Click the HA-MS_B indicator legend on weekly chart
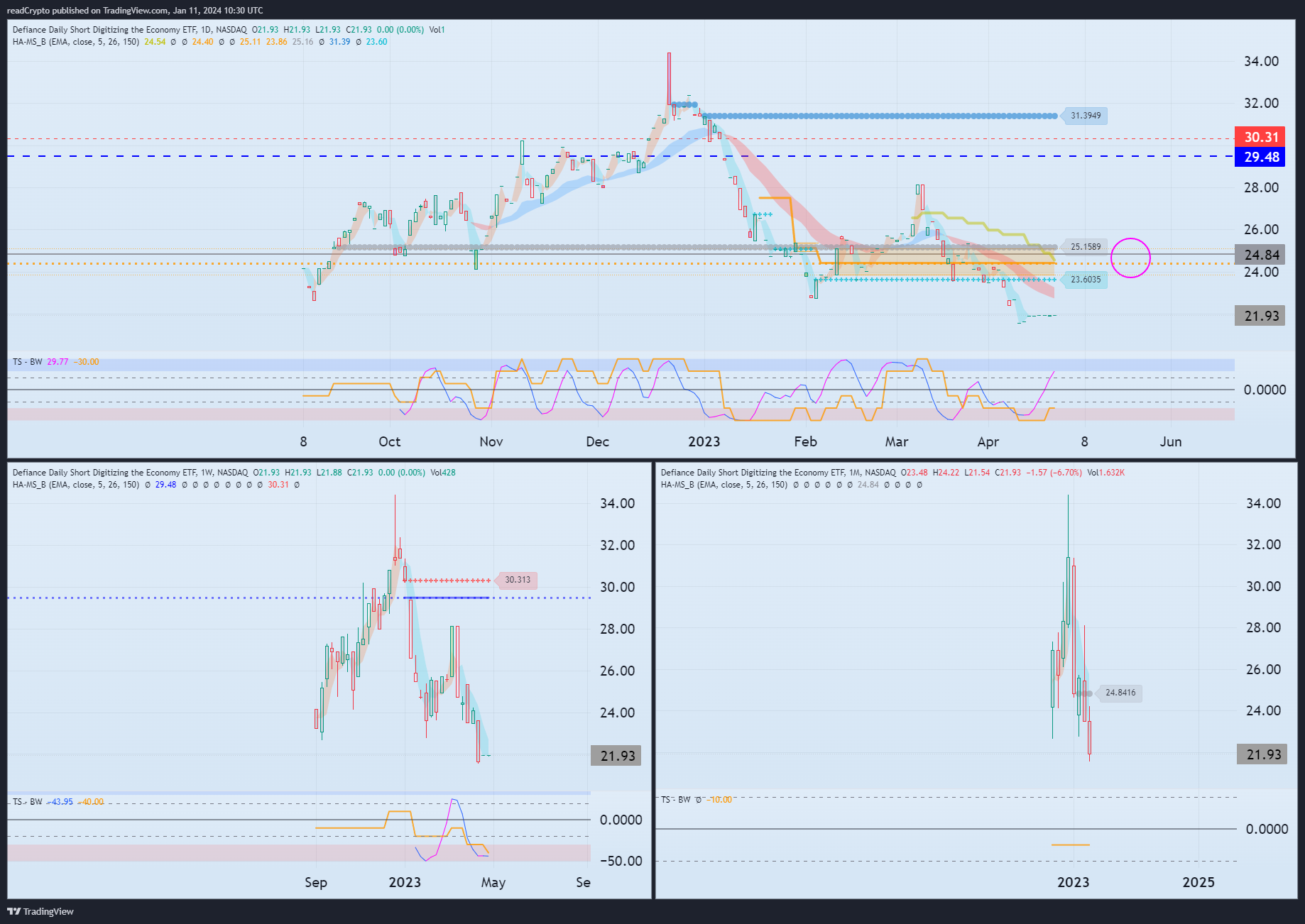Viewport: 1305px width, 924px height. click(x=76, y=485)
